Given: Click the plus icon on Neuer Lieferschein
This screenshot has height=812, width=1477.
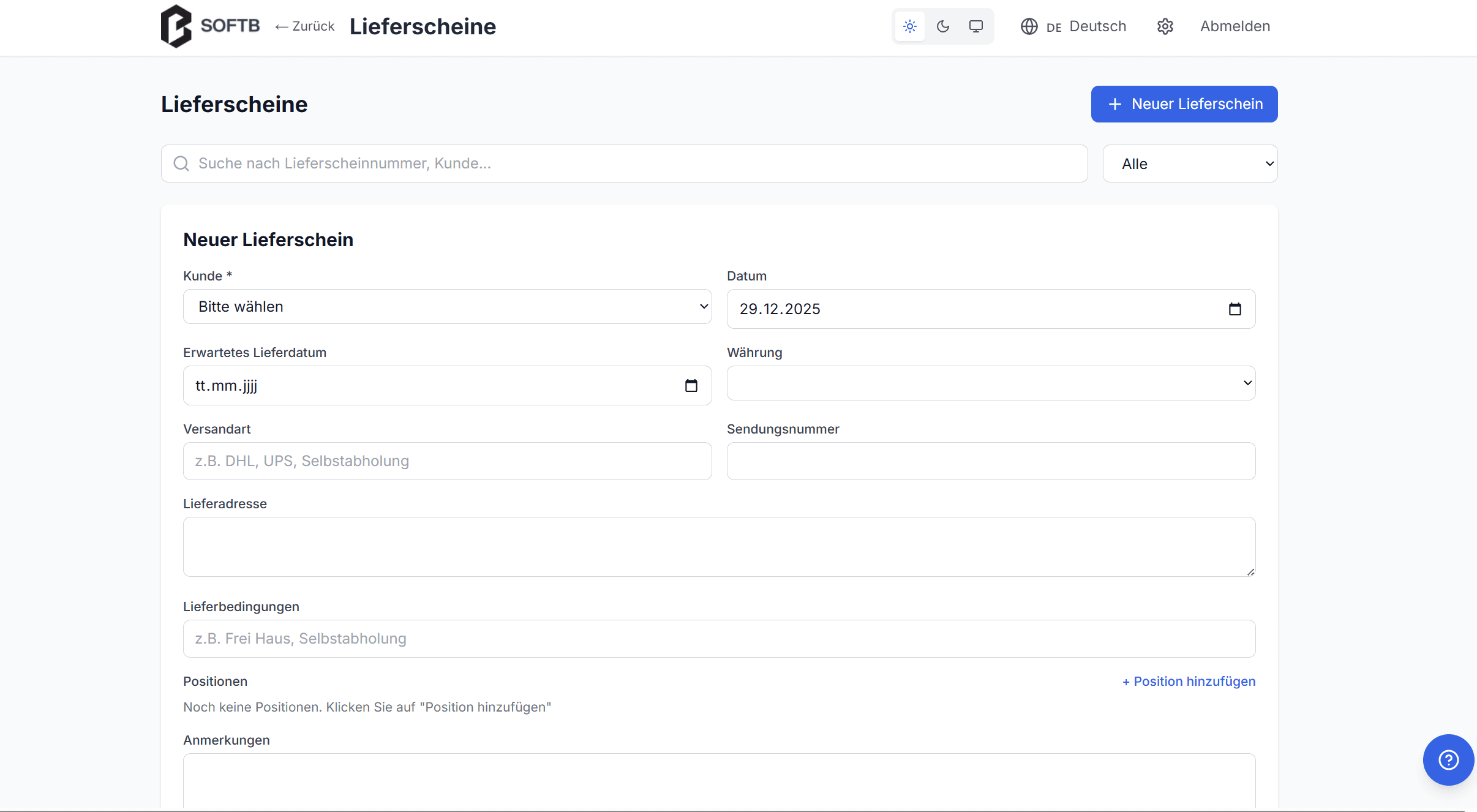Looking at the screenshot, I should pos(1115,104).
